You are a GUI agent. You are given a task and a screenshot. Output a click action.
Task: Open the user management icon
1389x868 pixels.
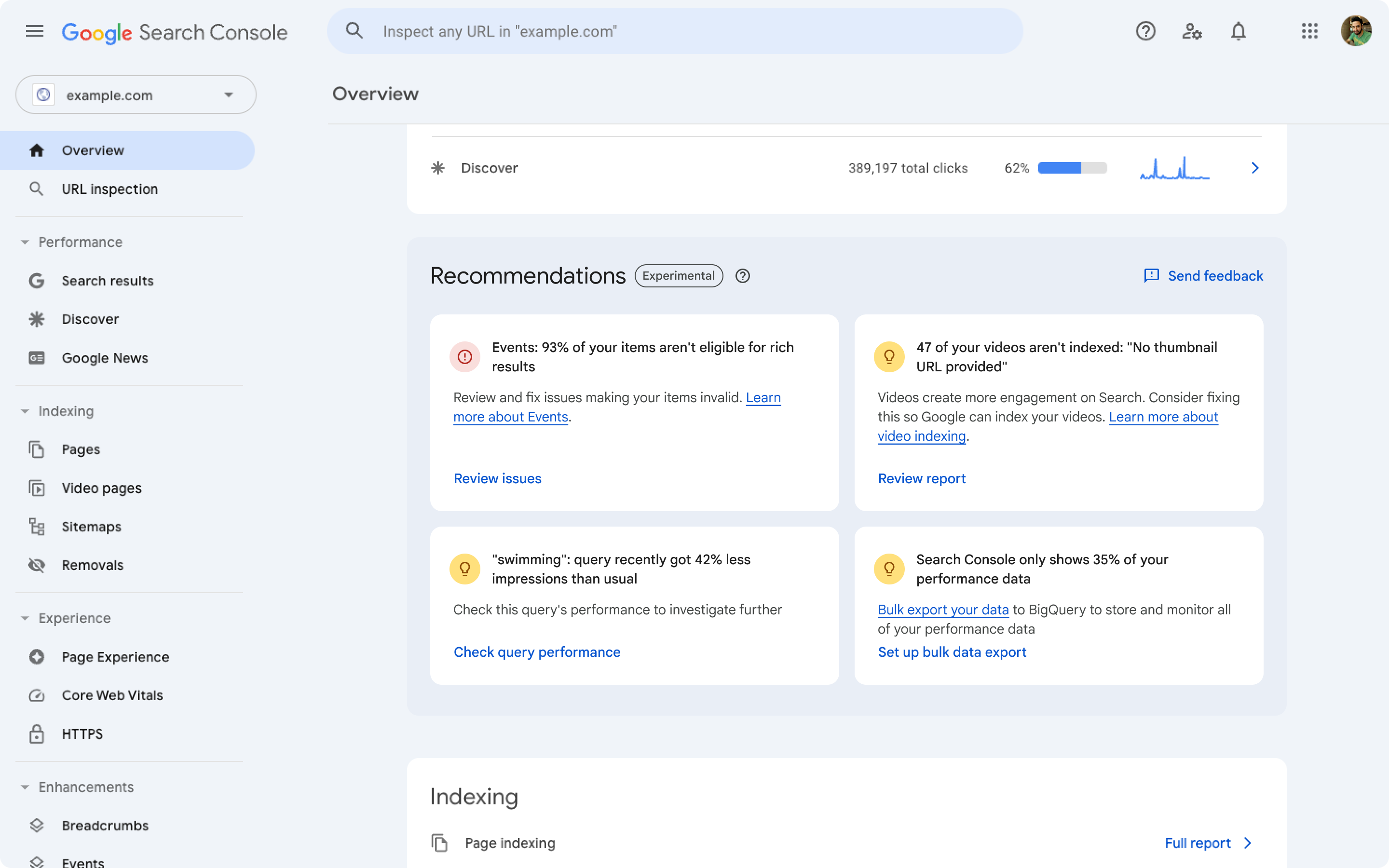1192,31
